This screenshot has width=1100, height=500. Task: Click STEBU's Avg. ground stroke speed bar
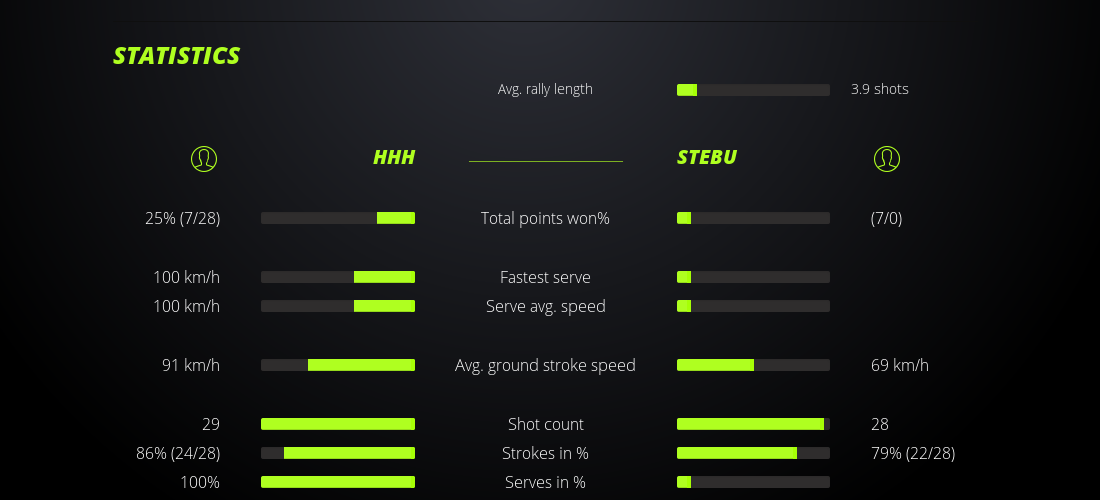(753, 365)
